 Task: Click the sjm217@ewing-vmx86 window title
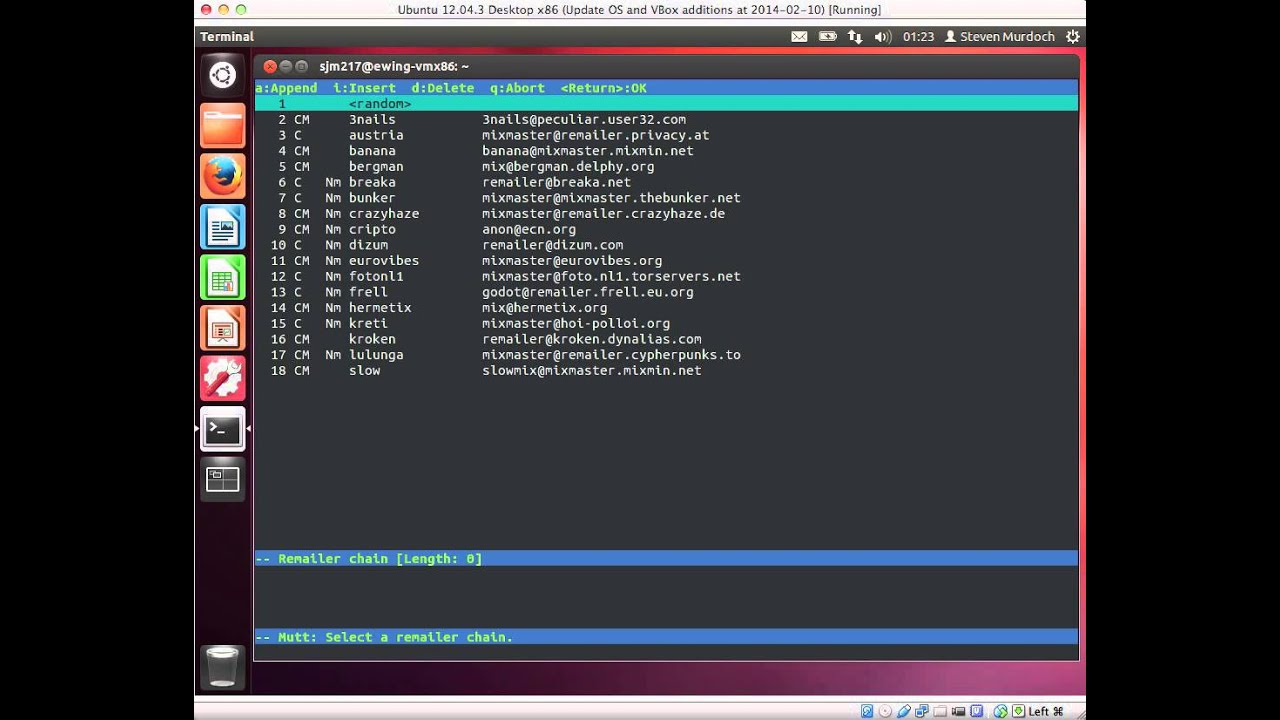[394, 66]
